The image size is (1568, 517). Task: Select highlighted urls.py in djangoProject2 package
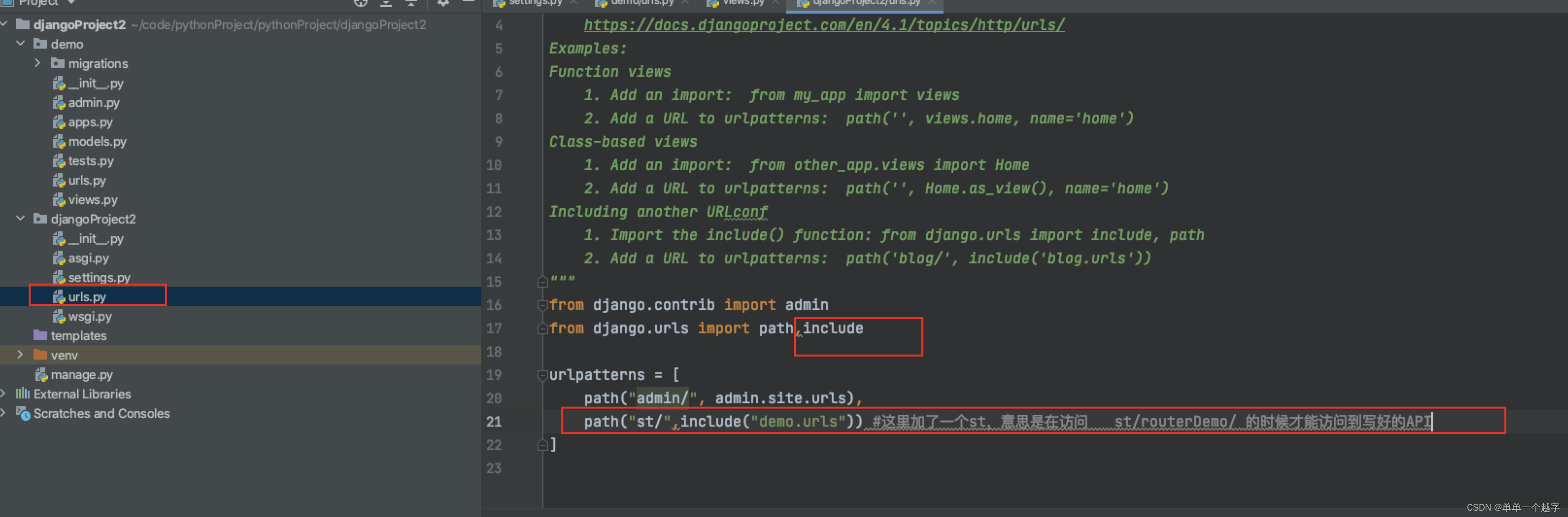[x=87, y=296]
